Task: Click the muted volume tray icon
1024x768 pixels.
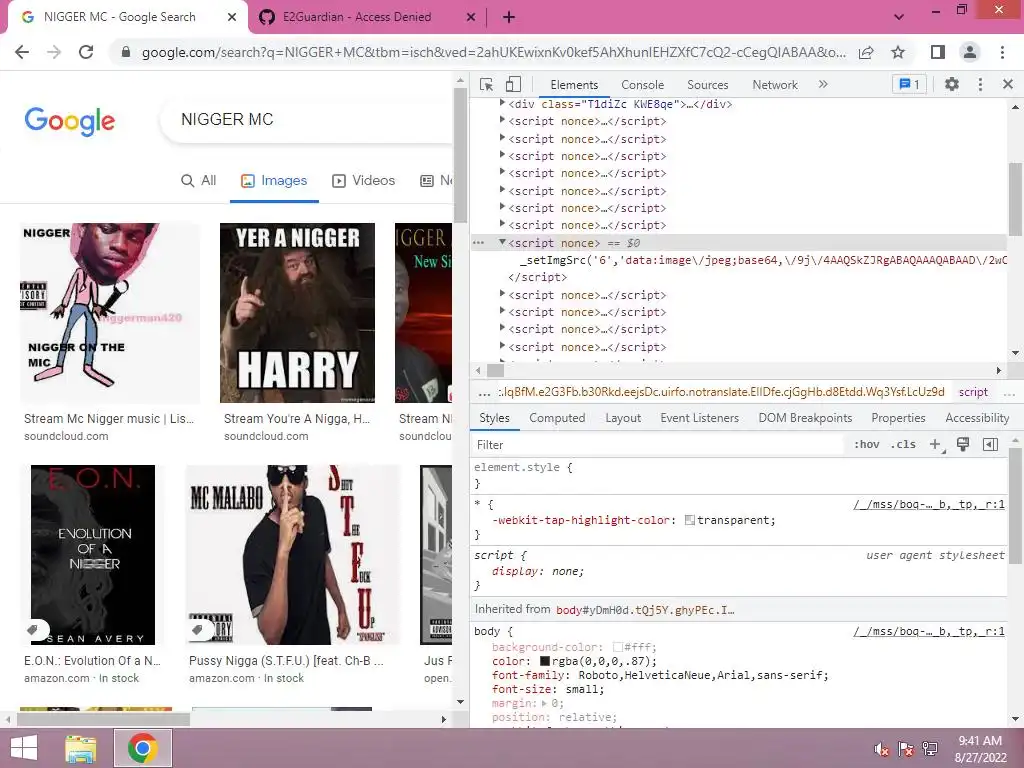Action: coord(882,749)
